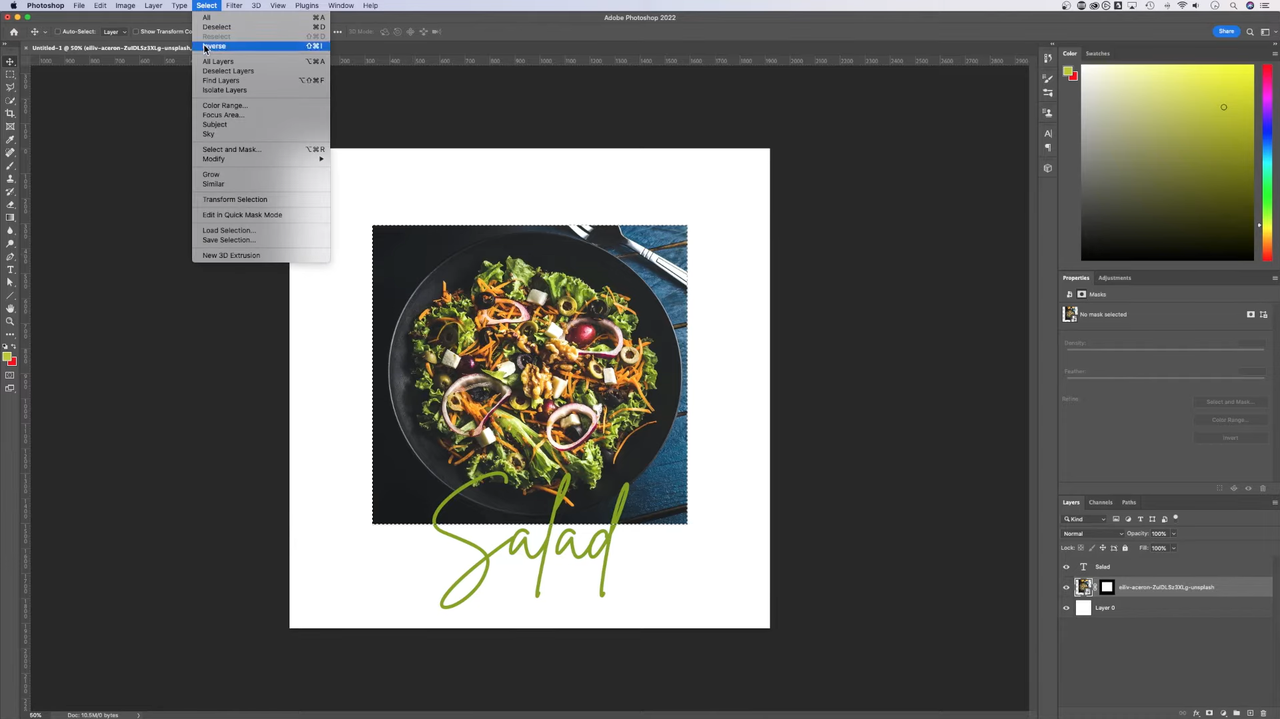Image resolution: width=1280 pixels, height=719 pixels.
Task: Open the workspace switcher dropdown
Action: pyautogui.click(x=1264, y=32)
